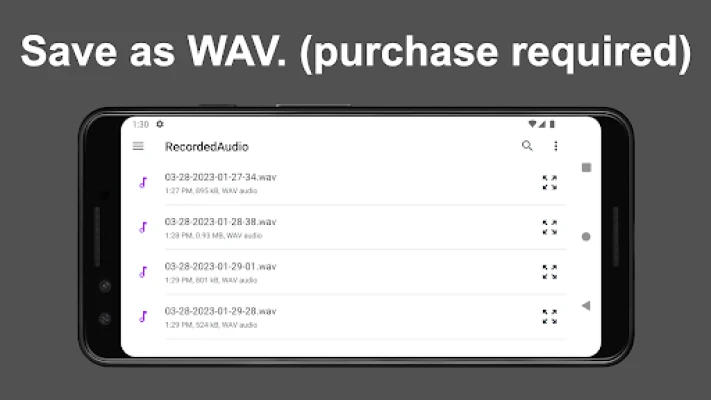This screenshot has width=711, height=400.
Task: Click music note icon for 03-28-2023-01-29-28.wav
Action: [x=143, y=316]
